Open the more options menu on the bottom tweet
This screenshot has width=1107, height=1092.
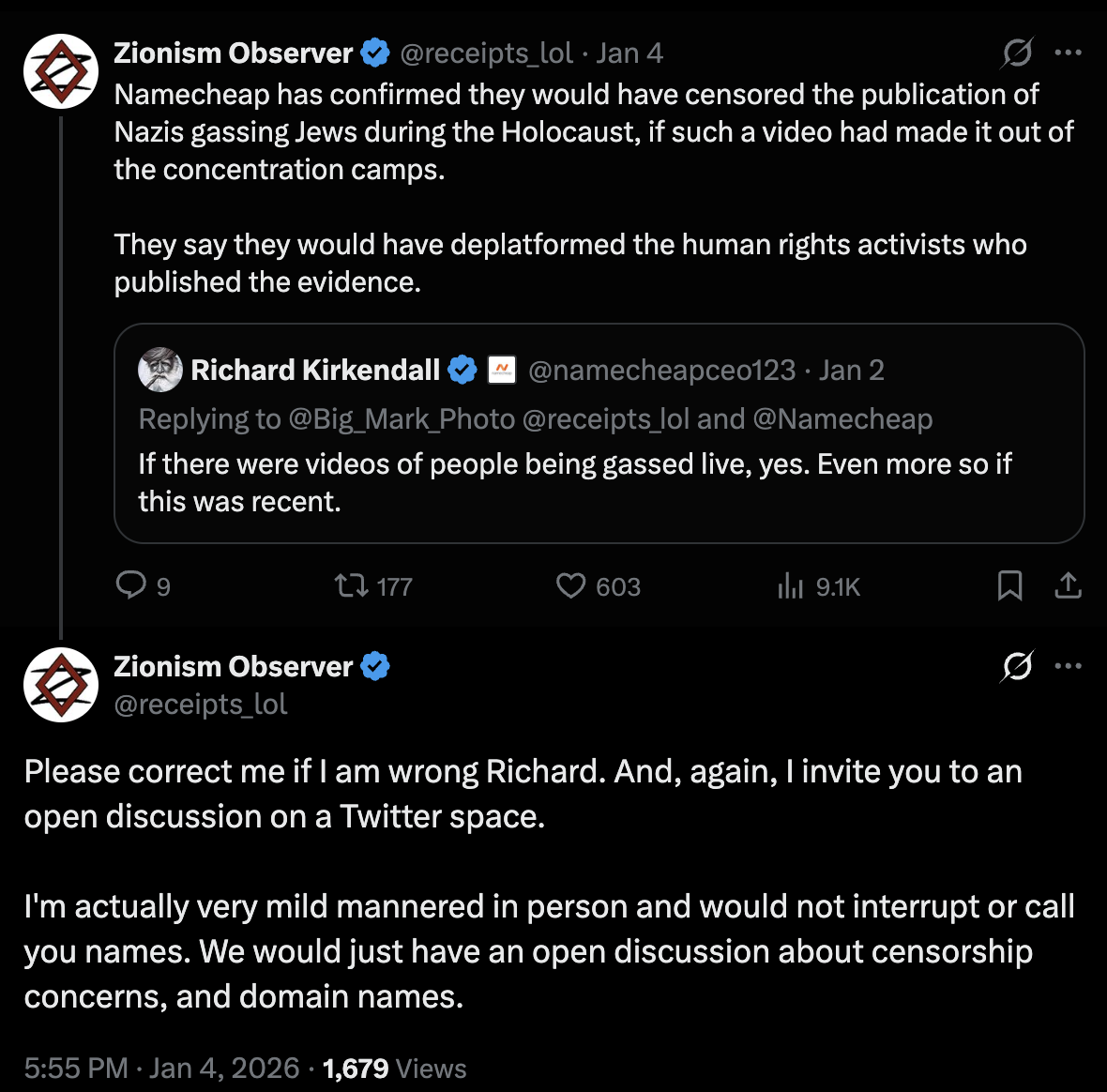(1069, 666)
